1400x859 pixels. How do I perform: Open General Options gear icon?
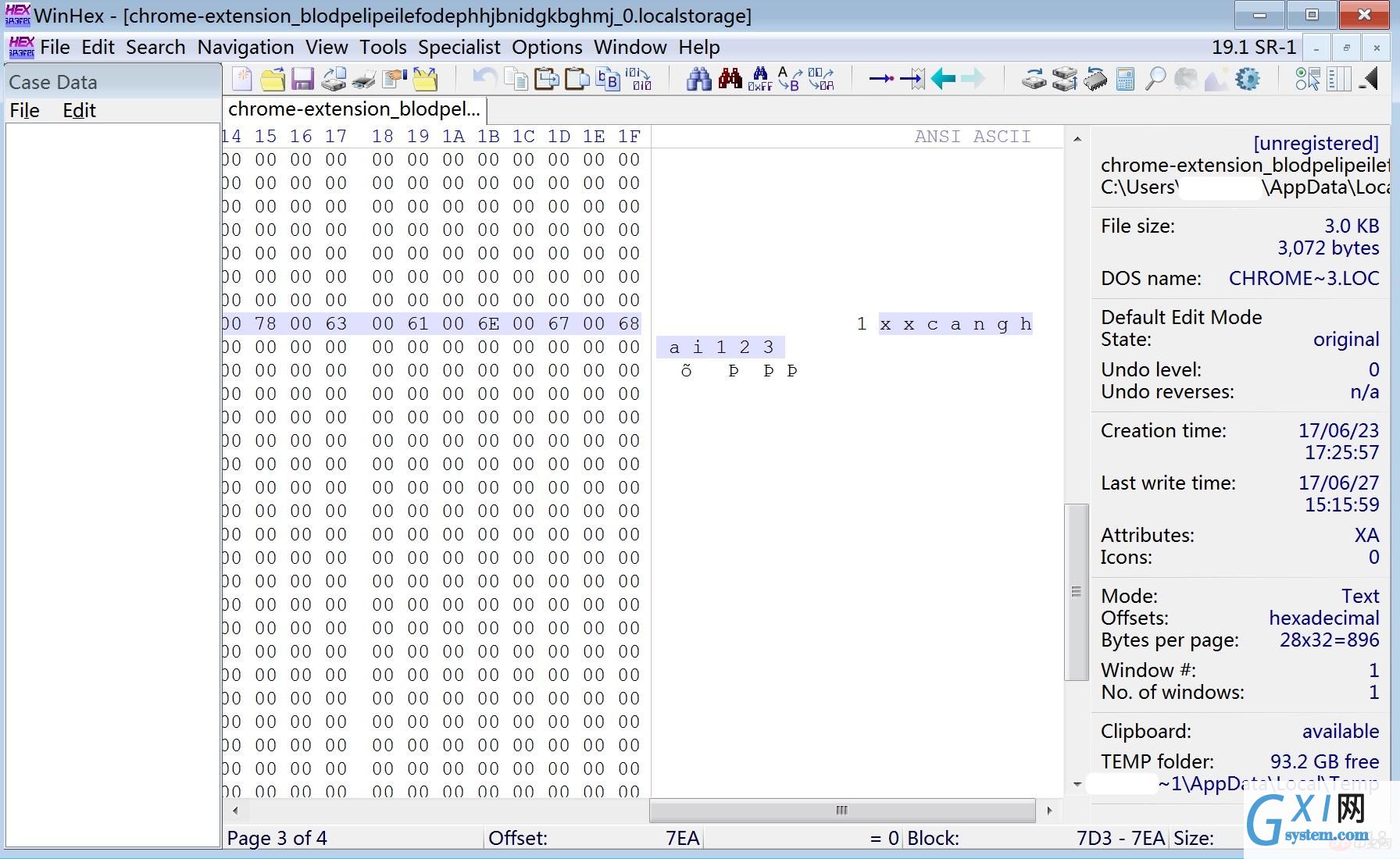pyautogui.click(x=1248, y=79)
